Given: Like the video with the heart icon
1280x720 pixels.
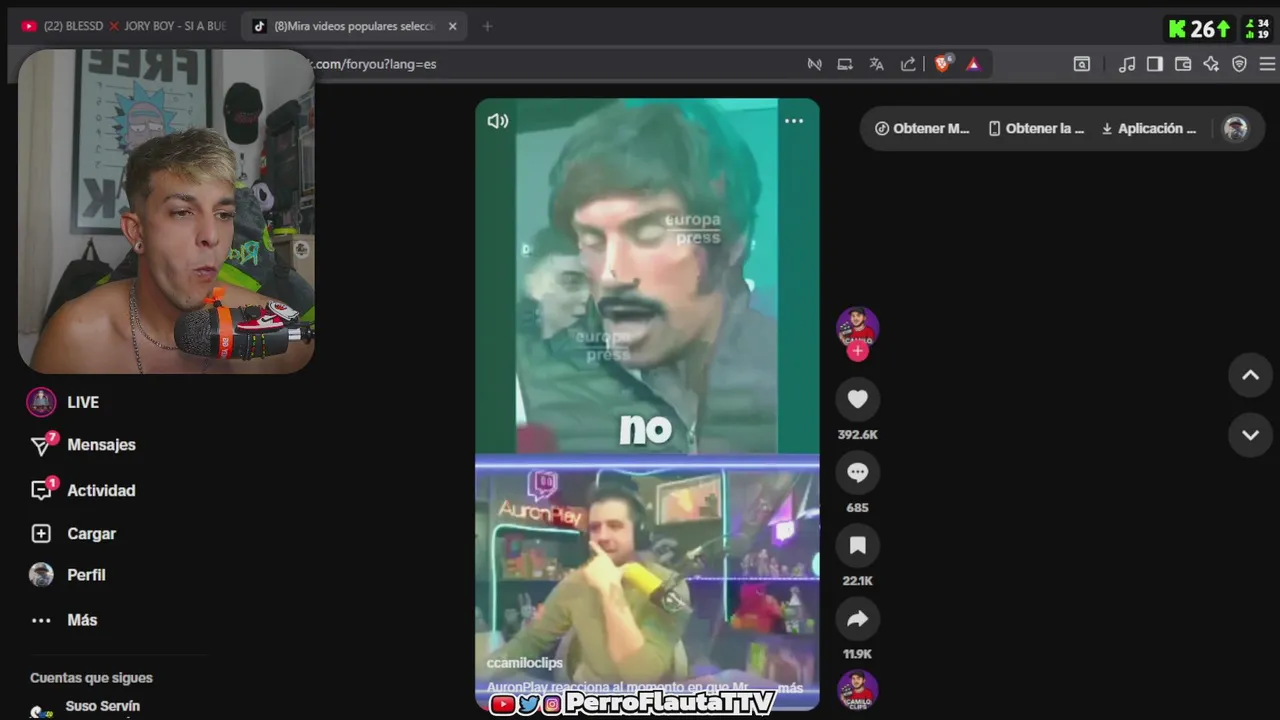Looking at the screenshot, I should [x=858, y=399].
